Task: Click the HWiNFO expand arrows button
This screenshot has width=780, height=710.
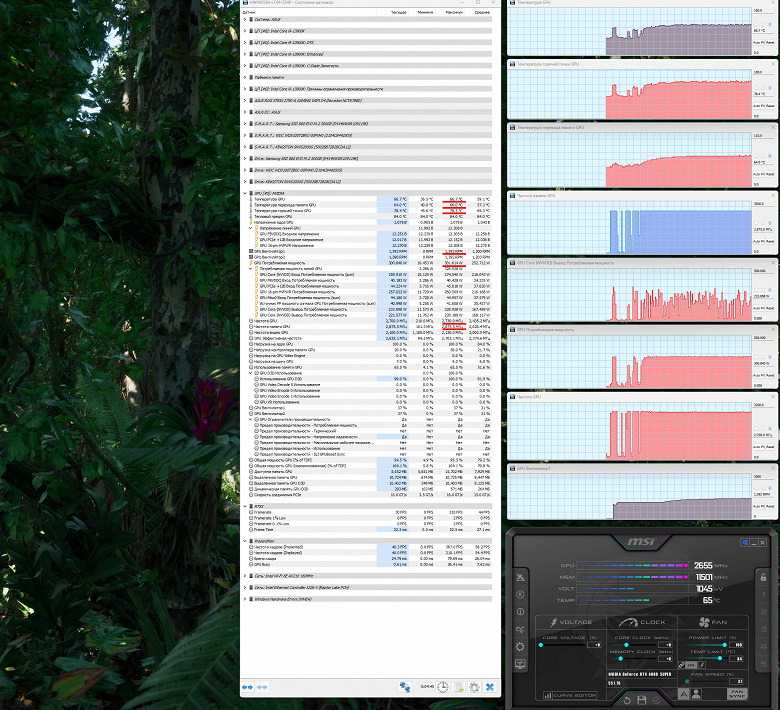Action: 247,687
